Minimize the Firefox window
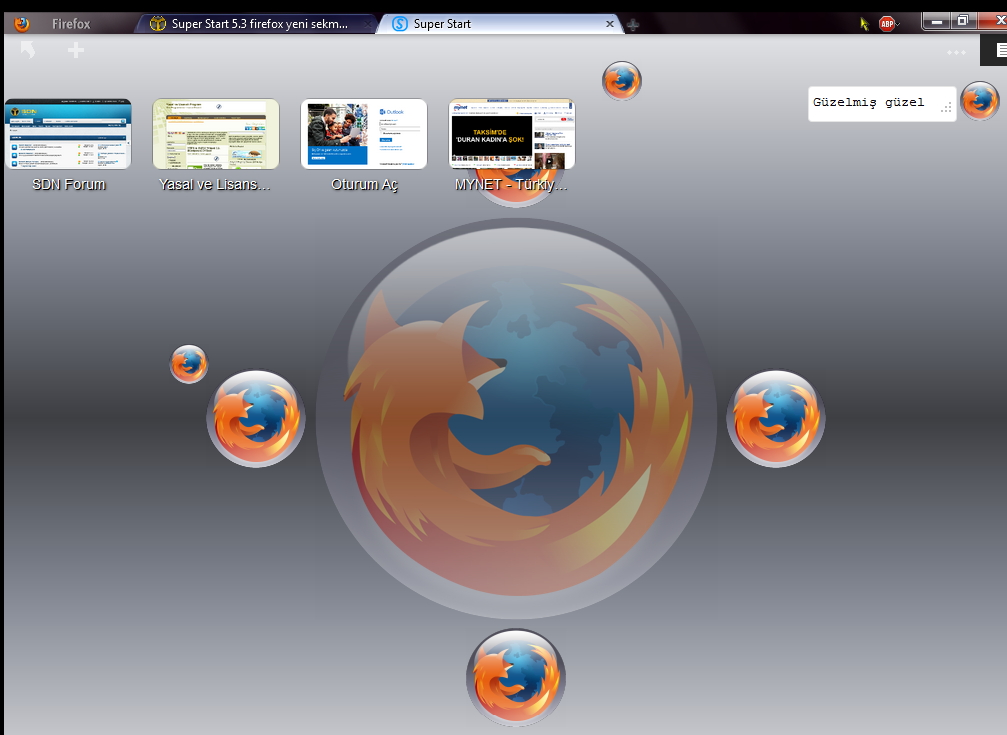The height and width of the screenshot is (735, 1007). tap(937, 21)
